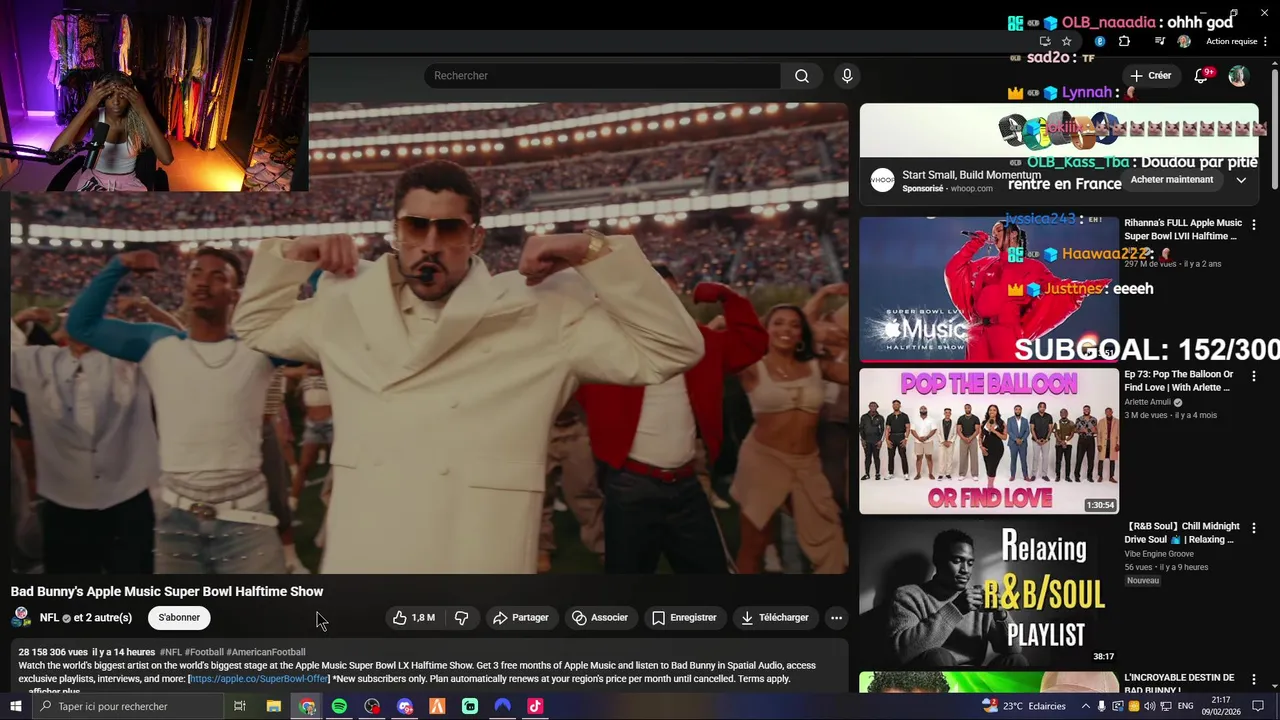Click inside the Rechercher search field
Screen dimensions: 1280x720
pos(603,76)
